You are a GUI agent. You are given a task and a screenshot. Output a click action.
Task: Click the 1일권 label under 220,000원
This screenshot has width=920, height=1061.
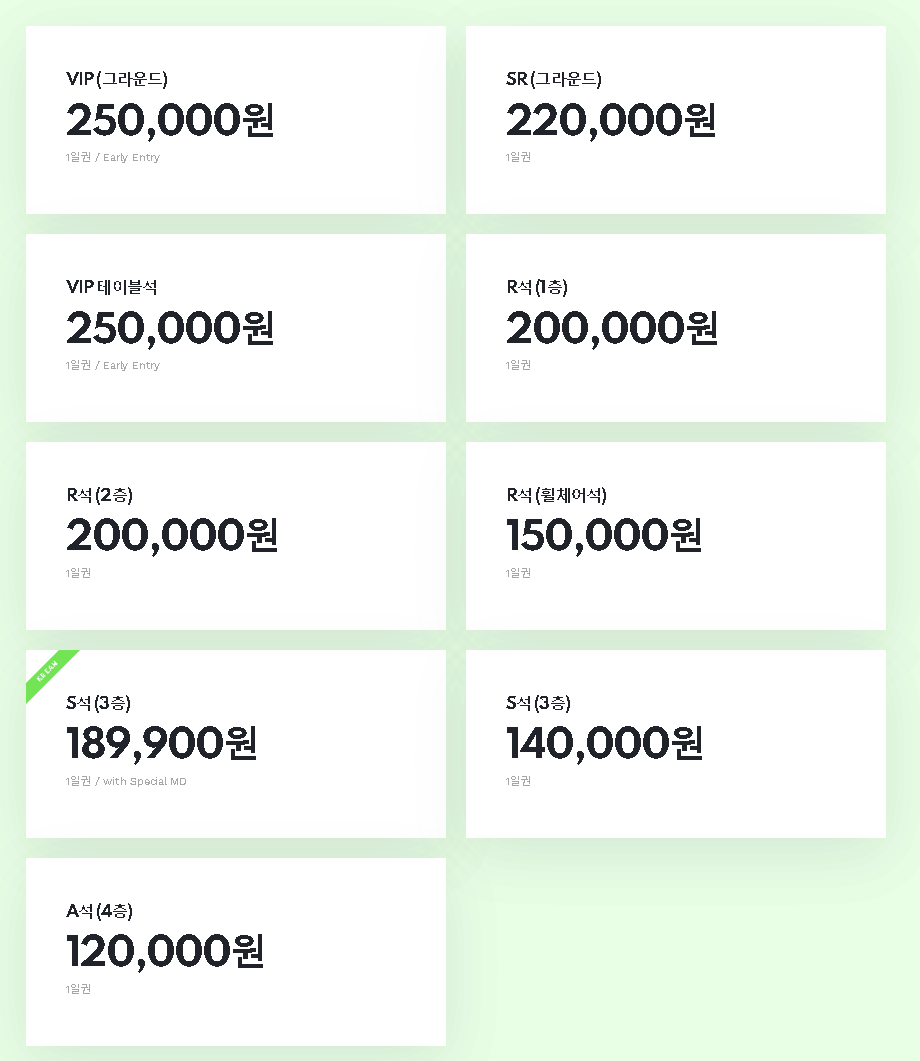click(518, 157)
